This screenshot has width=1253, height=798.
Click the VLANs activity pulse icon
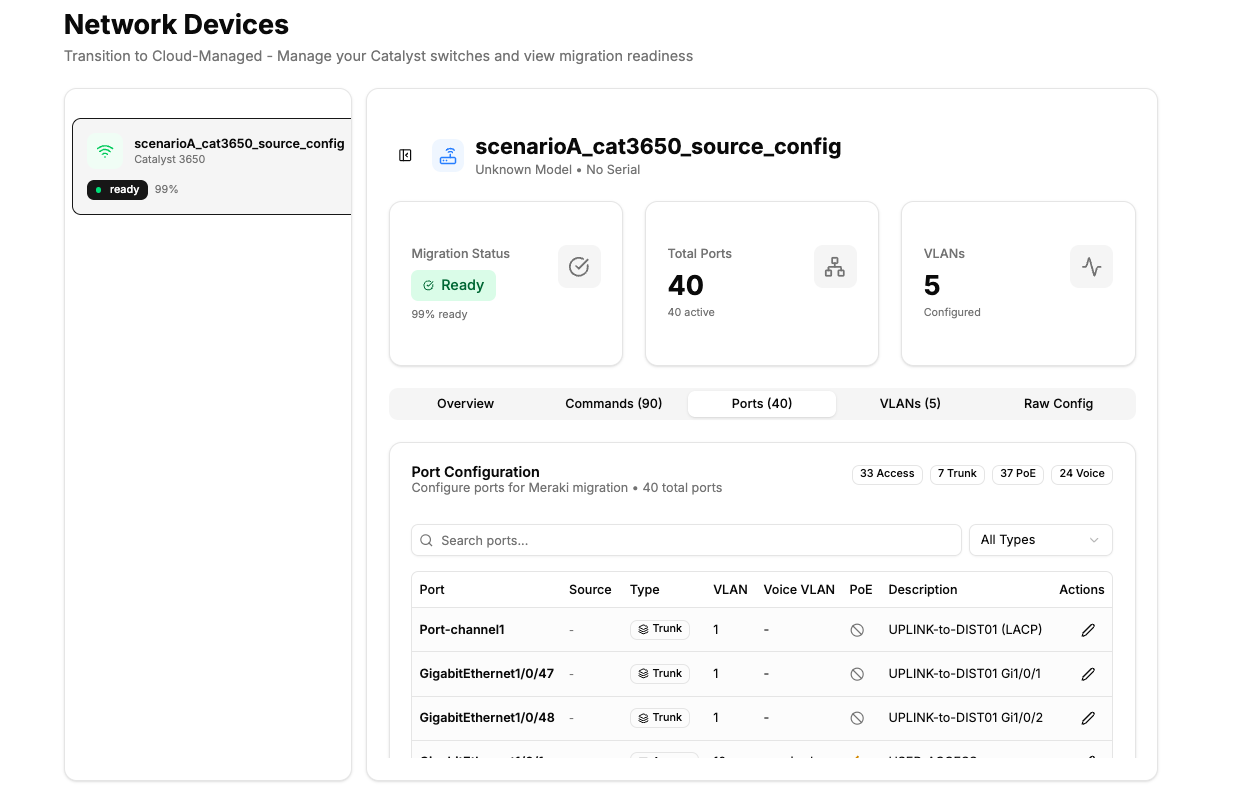1091,266
